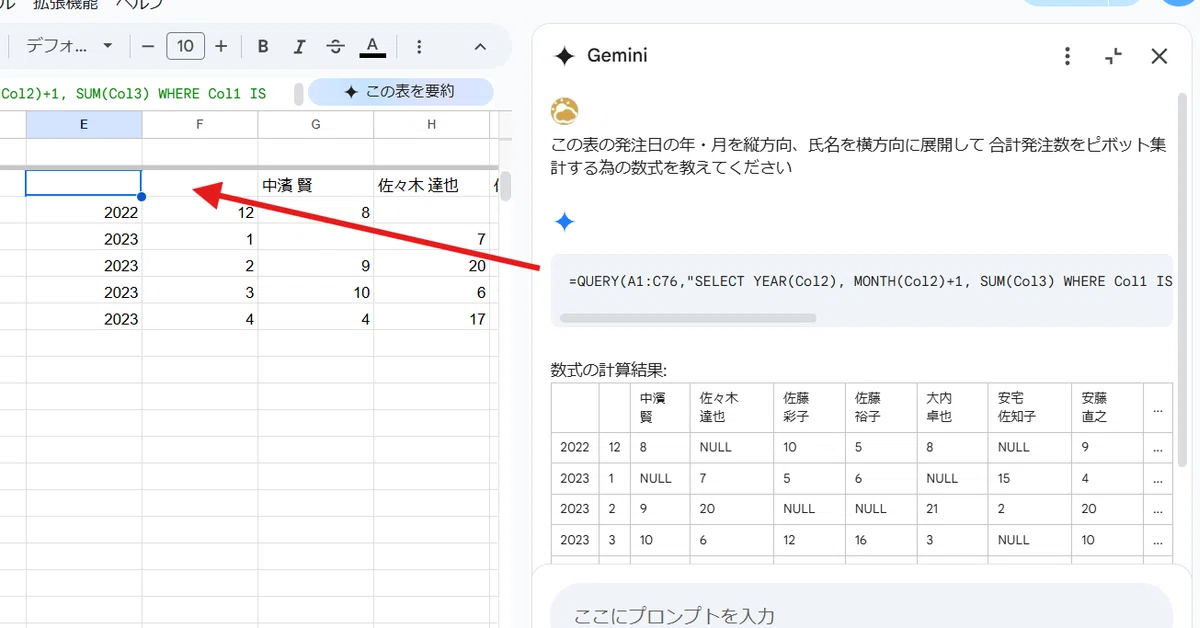Collapse the toolbar with the up chevron
1200x628 pixels.
pos(480,46)
